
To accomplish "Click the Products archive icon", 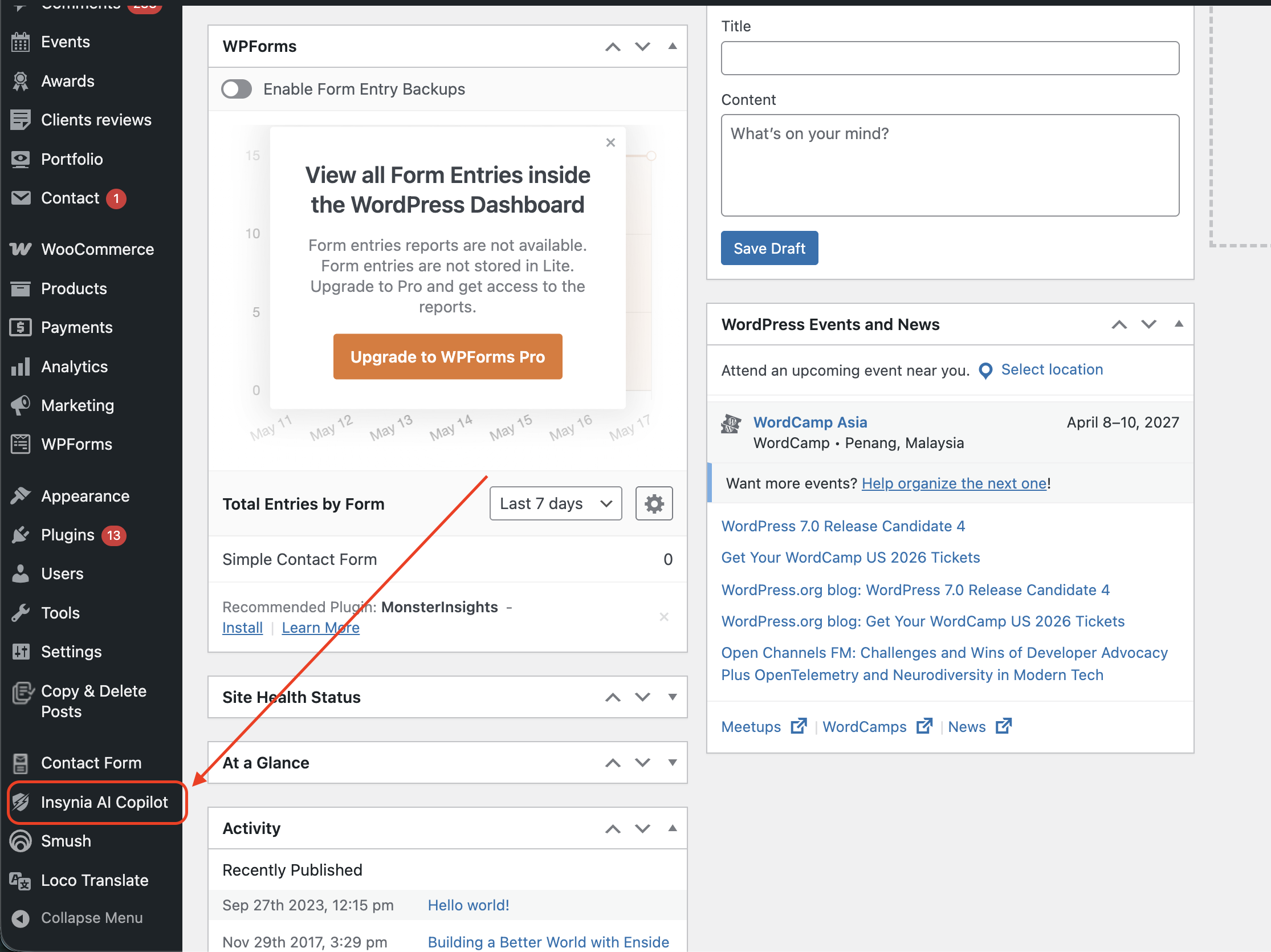I will [21, 288].
